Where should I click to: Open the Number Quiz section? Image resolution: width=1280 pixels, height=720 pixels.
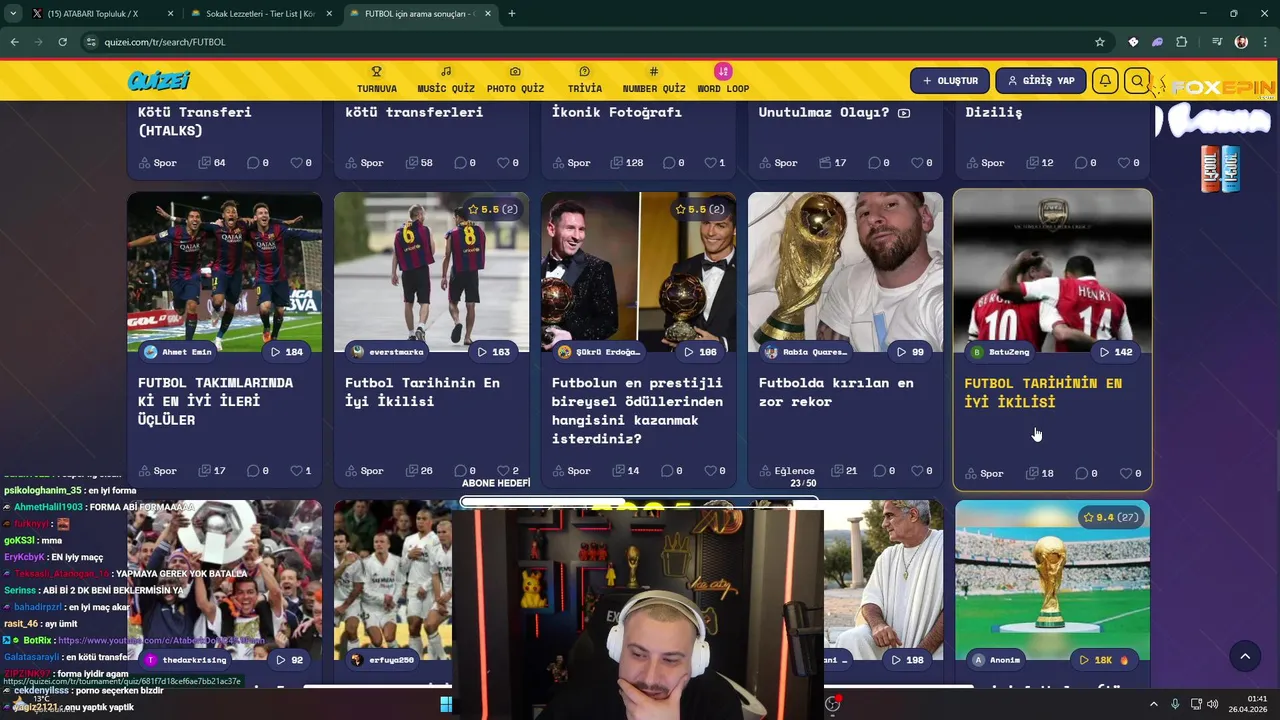point(654,80)
